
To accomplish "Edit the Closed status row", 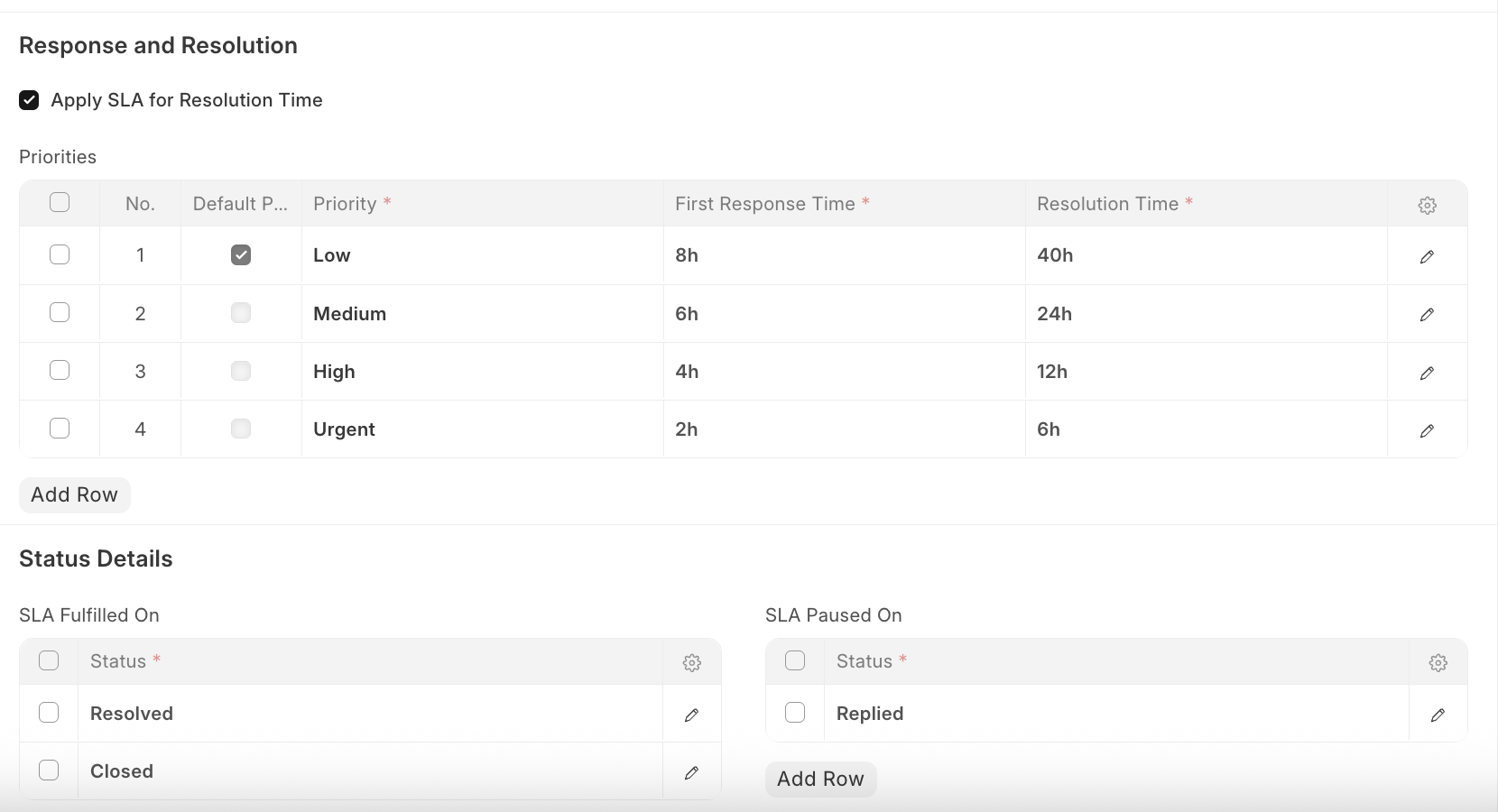I will (691, 772).
